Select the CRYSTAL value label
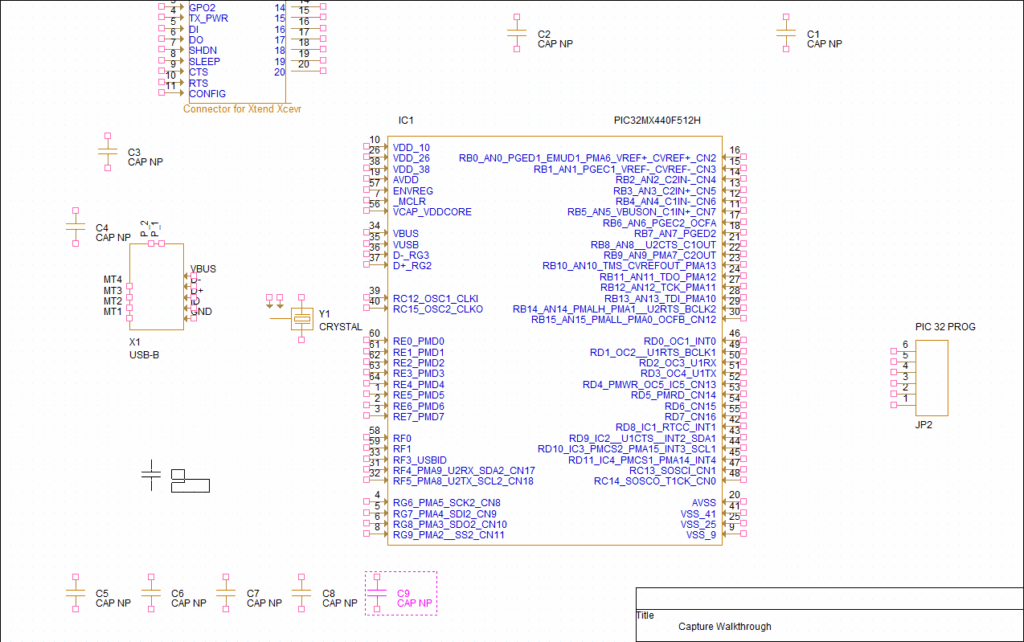Image resolution: width=1024 pixels, height=642 pixels. tap(340, 326)
